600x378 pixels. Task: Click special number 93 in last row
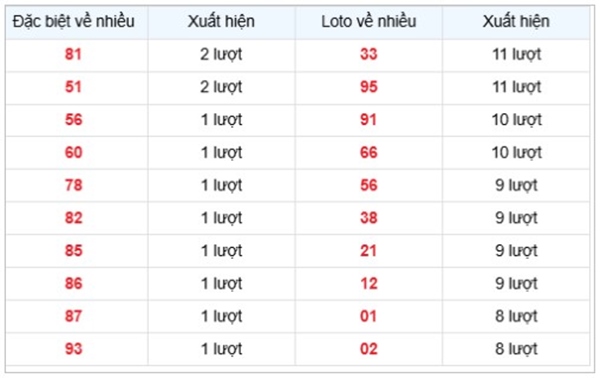73,349
